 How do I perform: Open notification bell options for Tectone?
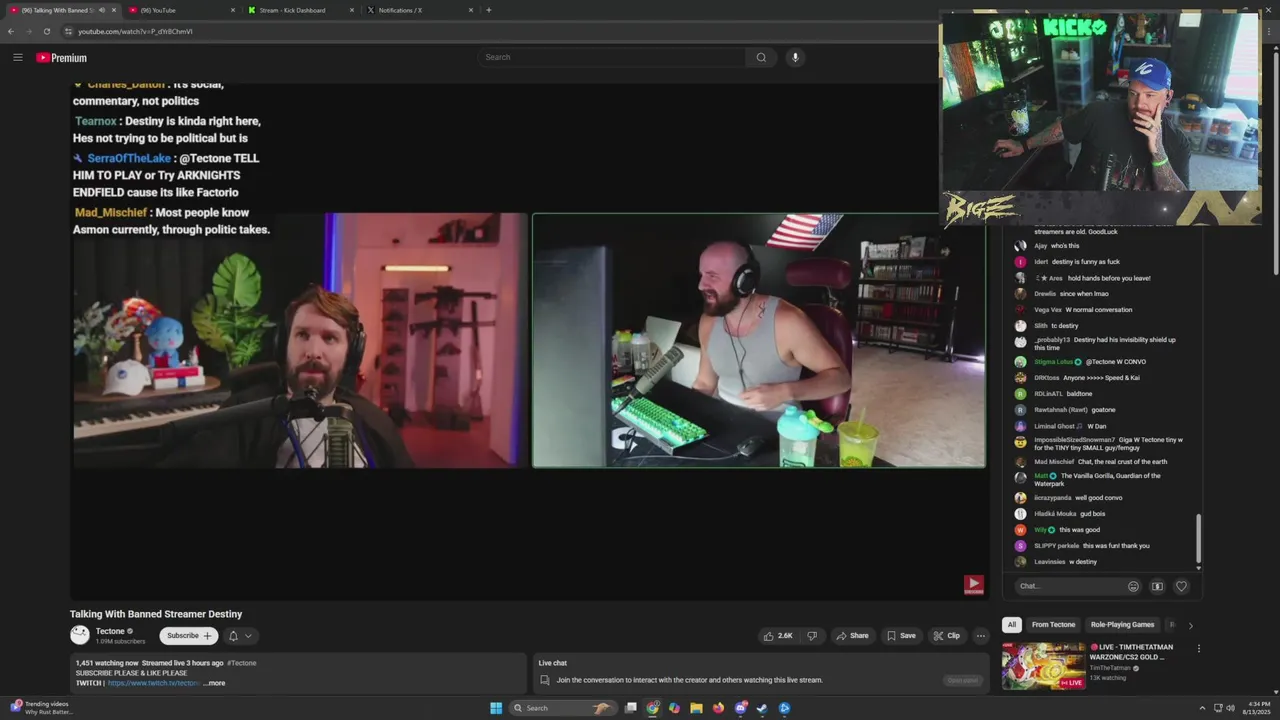pyautogui.click(x=239, y=636)
